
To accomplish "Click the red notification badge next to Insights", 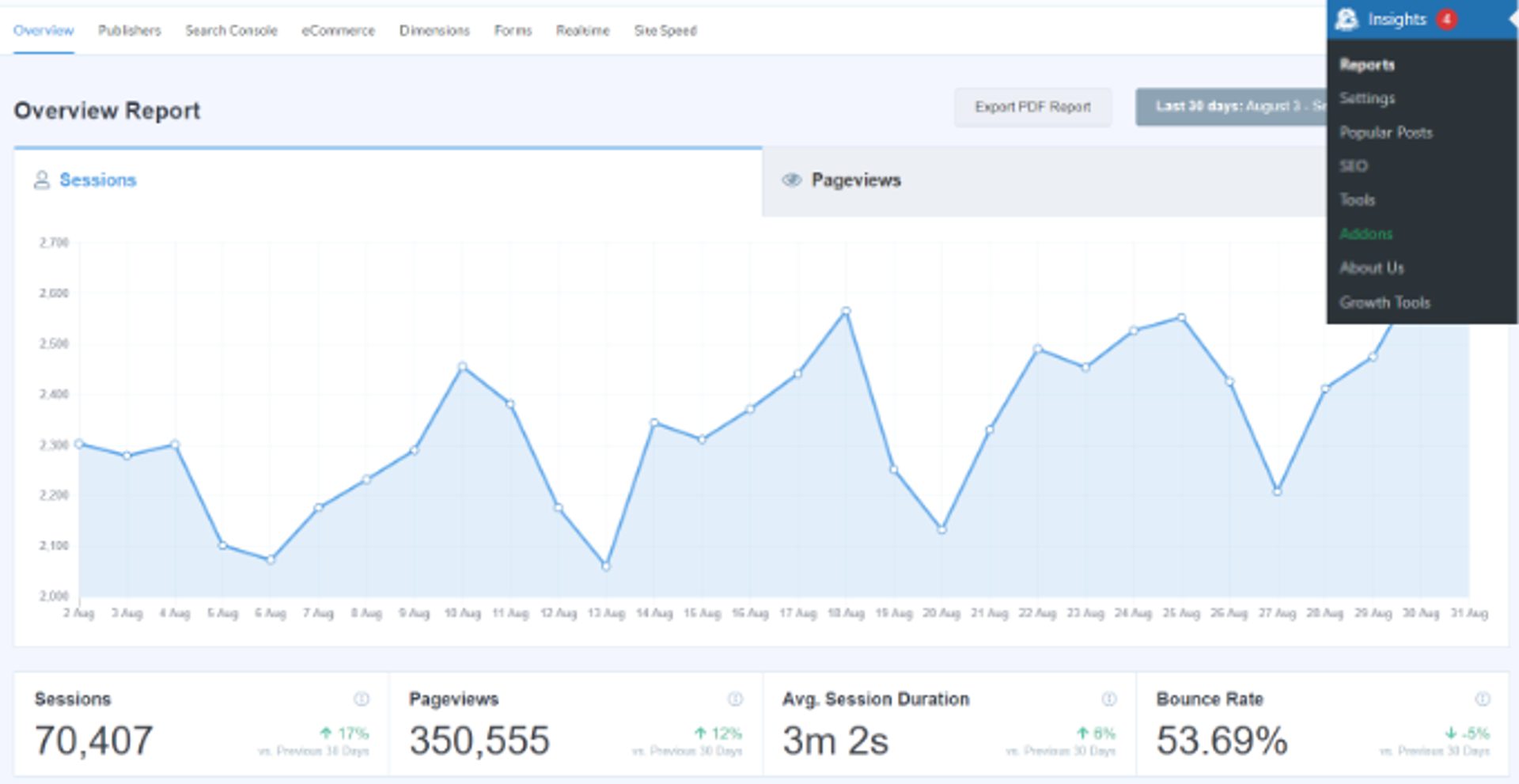I will [x=1445, y=17].
